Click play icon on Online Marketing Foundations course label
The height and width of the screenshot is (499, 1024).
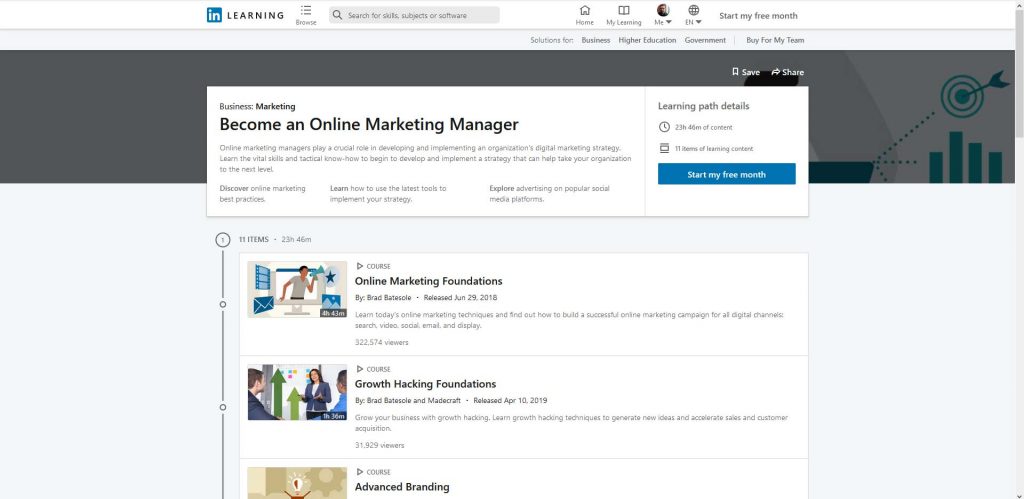point(359,266)
